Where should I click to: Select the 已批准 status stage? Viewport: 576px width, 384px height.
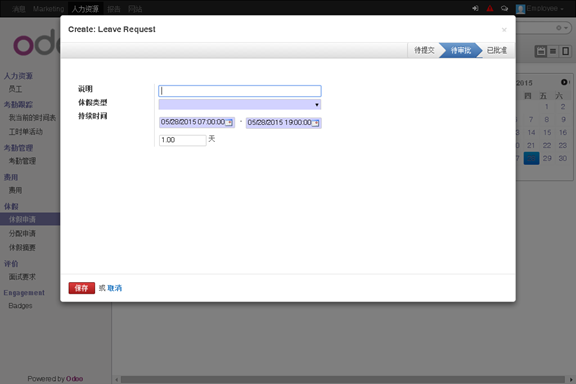497,50
